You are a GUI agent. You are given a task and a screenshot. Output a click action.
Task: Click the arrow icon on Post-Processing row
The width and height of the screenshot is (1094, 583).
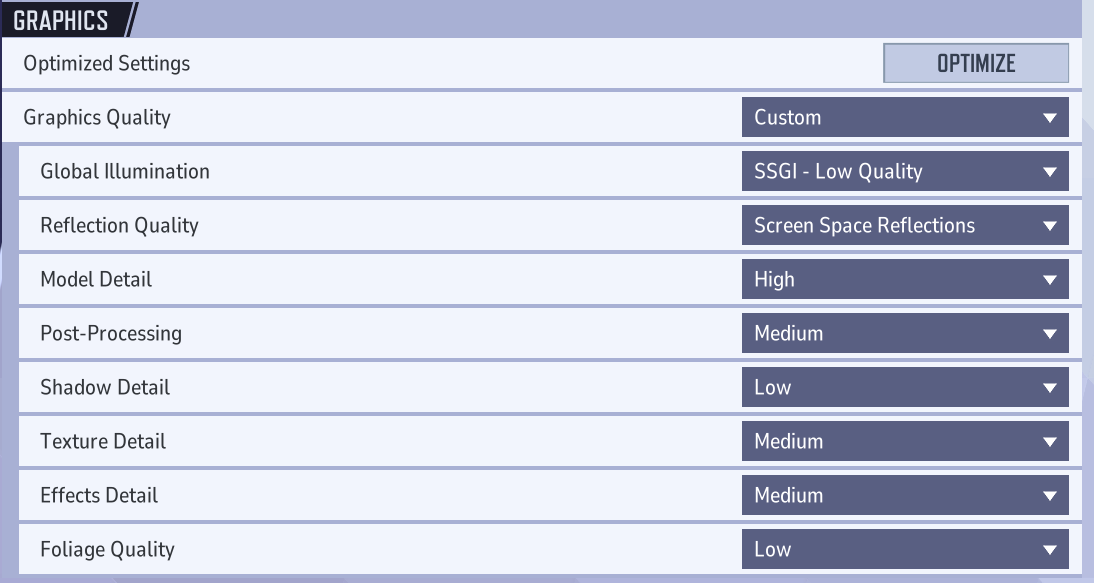(x=1049, y=334)
